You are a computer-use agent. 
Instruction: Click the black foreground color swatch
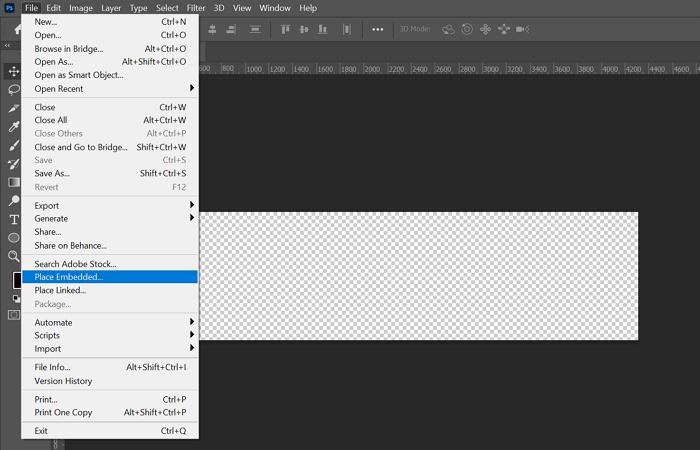17,280
